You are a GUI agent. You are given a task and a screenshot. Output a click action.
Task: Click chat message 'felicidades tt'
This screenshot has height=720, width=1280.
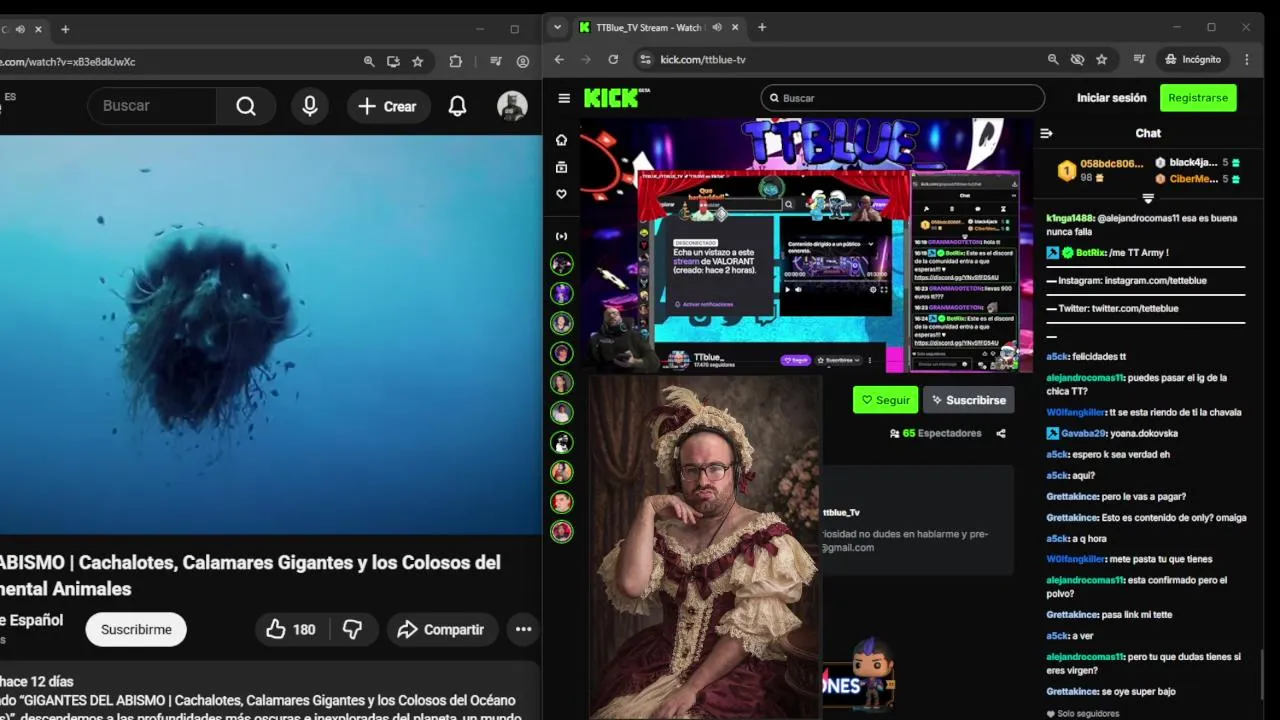(x=1099, y=356)
